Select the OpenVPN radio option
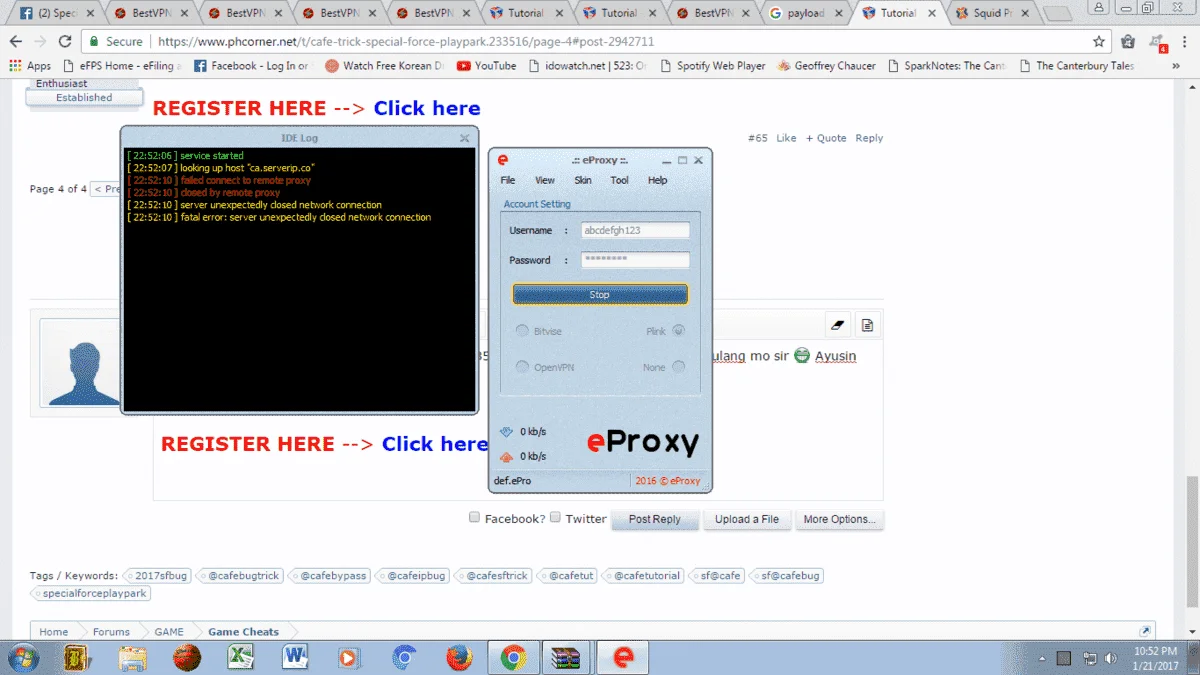This screenshot has width=1200, height=675. pos(522,367)
